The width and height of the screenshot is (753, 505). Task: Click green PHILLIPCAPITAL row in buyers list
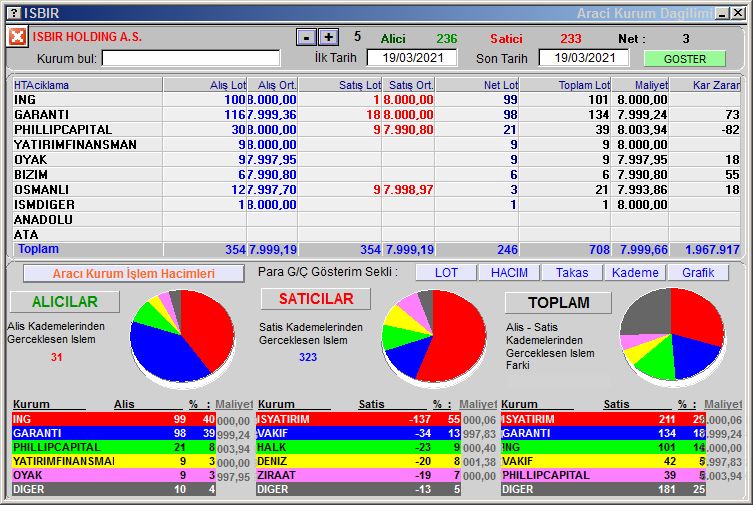tap(114, 447)
